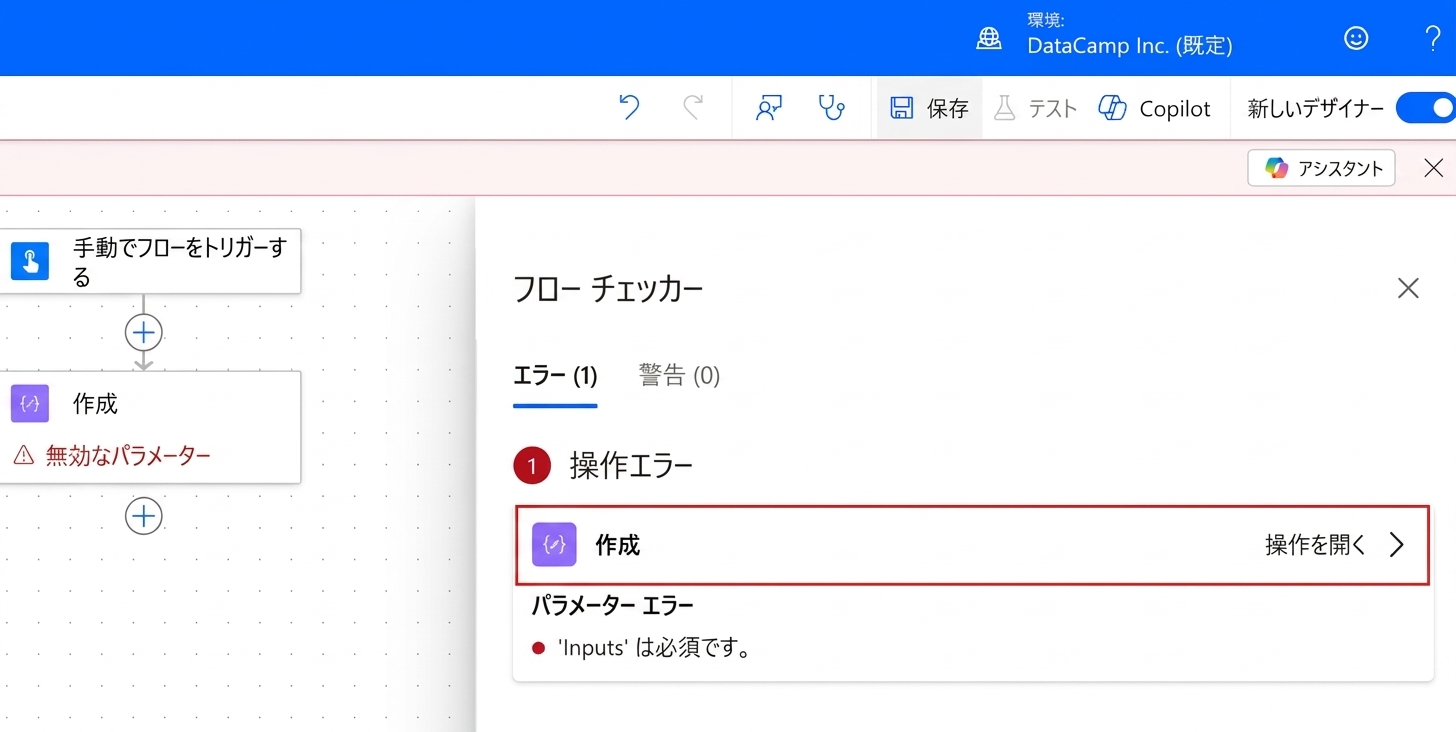Screen dimensions: 1456x732
Task: Switch to the エラー (1) tab
Action: 555,376
